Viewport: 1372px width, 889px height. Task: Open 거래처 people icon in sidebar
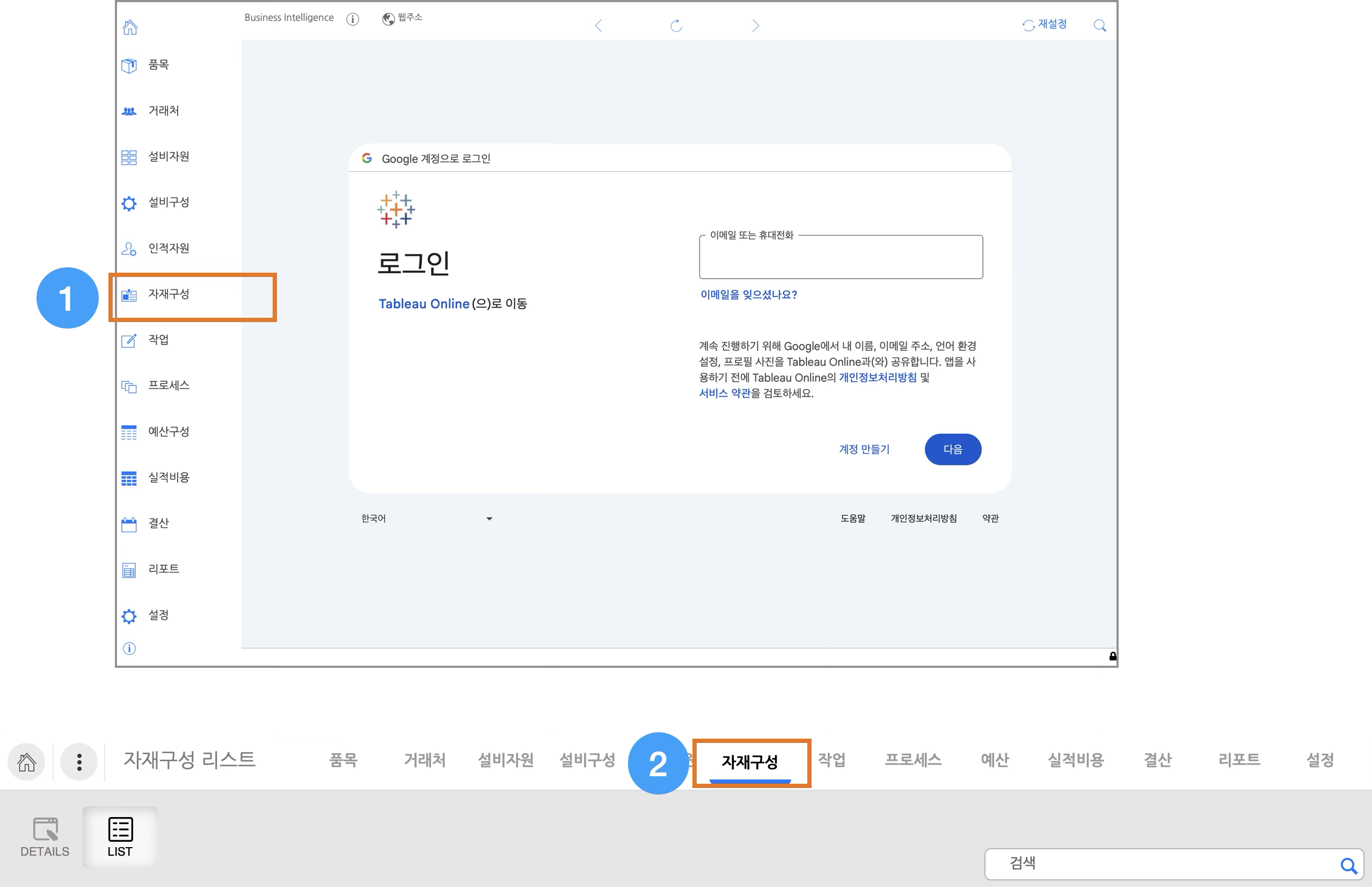129,111
